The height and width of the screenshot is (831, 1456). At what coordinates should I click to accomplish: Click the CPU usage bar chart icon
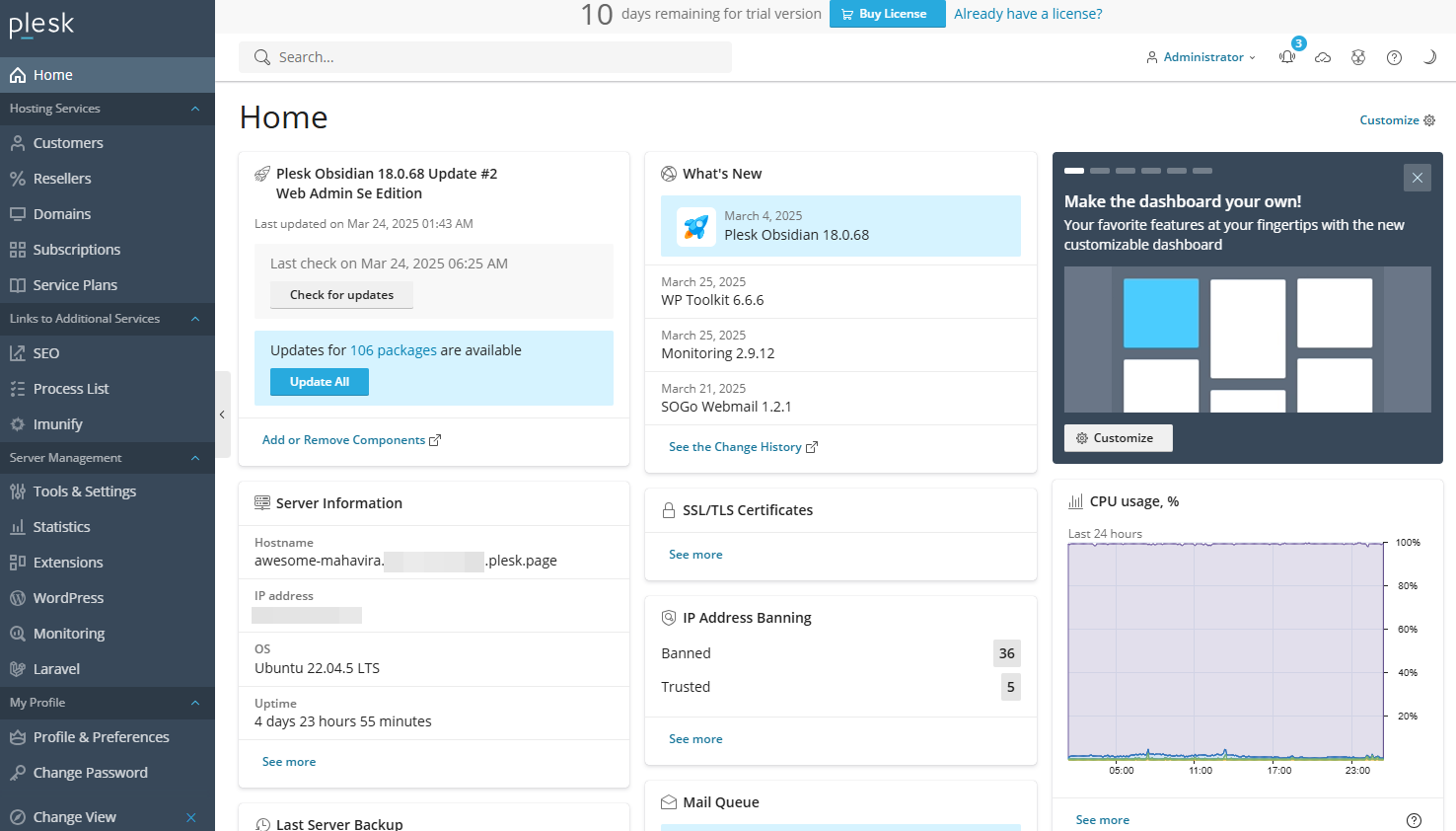point(1075,501)
